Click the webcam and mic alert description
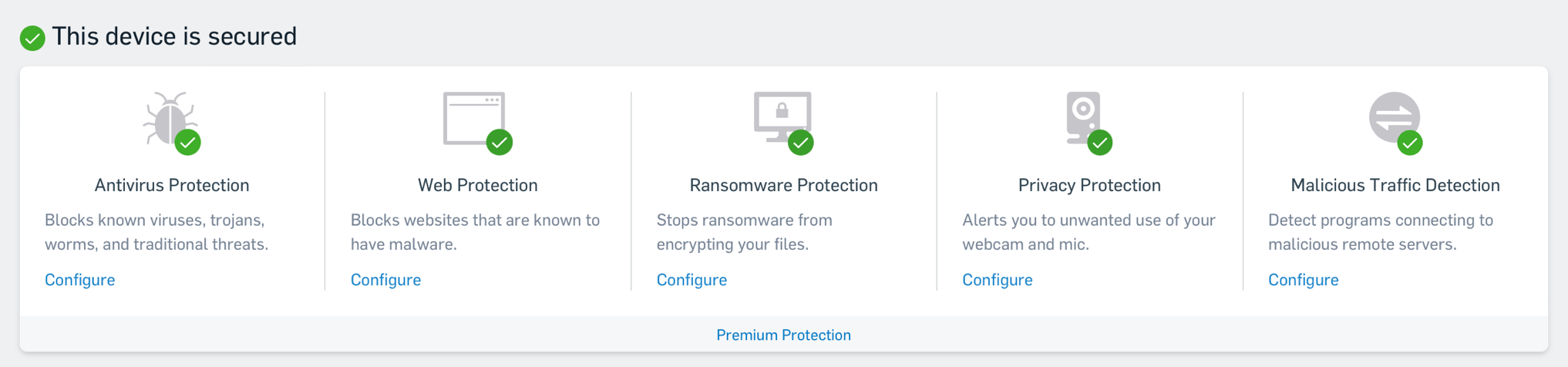The height and width of the screenshot is (367, 1568). click(1089, 232)
